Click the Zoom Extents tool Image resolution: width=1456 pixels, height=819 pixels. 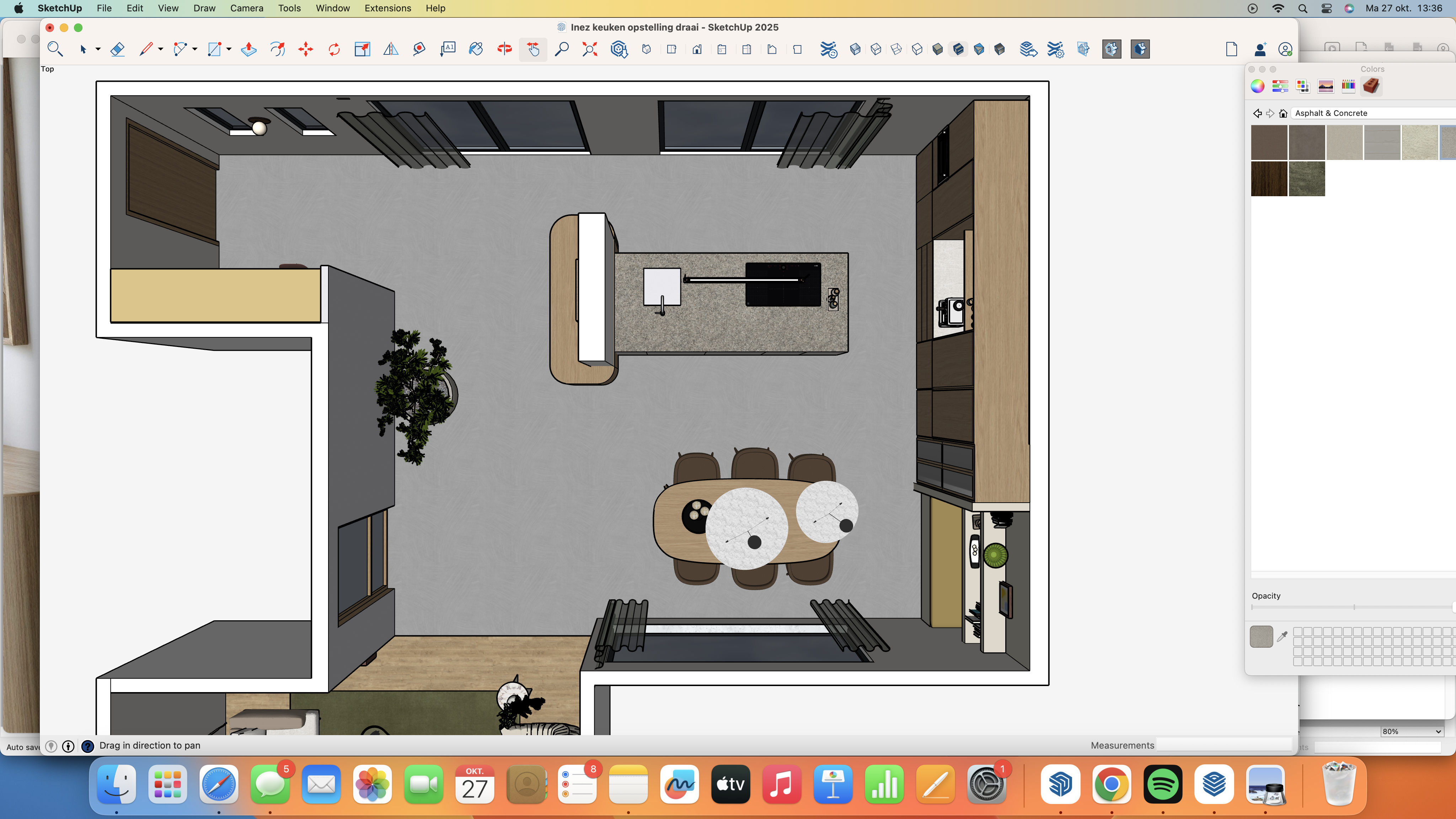[589, 49]
